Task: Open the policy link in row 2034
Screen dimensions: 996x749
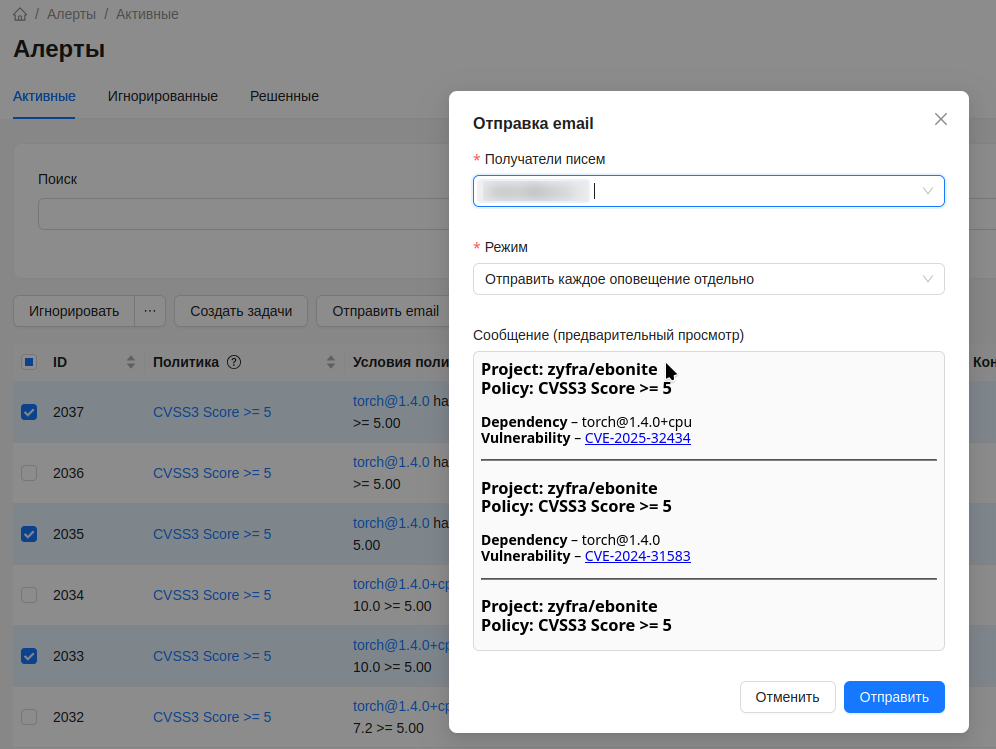Action: click(x=212, y=595)
